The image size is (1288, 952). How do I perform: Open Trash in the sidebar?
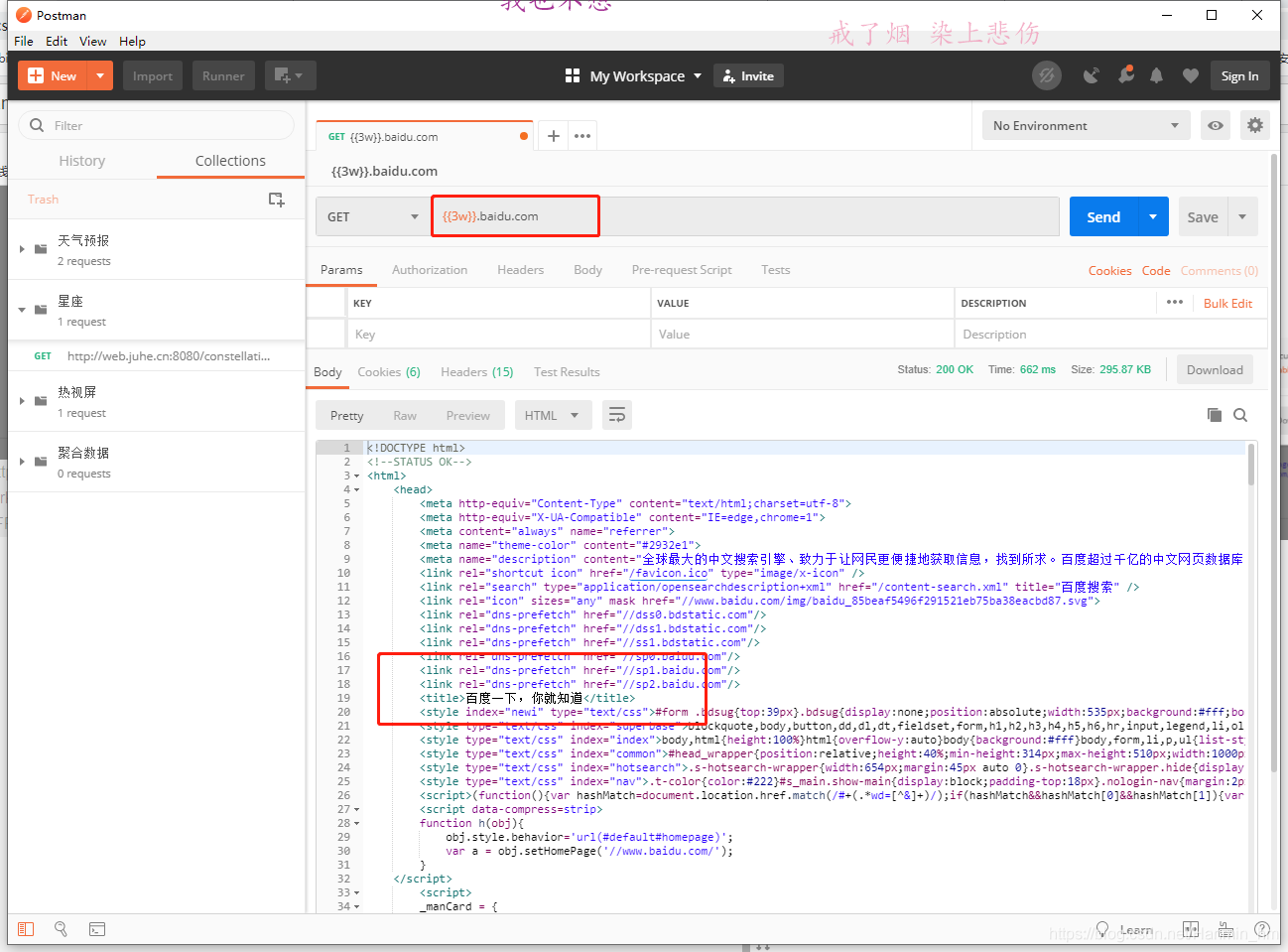click(x=43, y=199)
